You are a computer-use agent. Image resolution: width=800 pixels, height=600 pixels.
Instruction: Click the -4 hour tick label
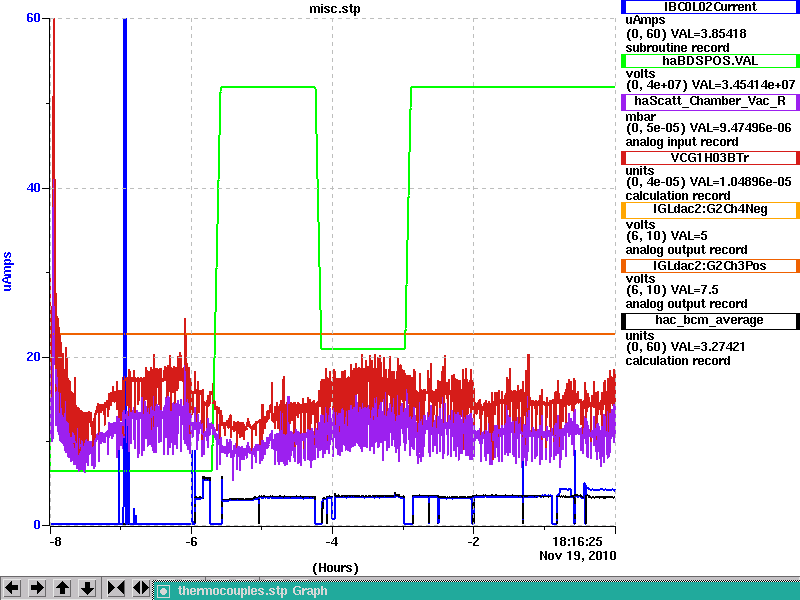[332, 542]
